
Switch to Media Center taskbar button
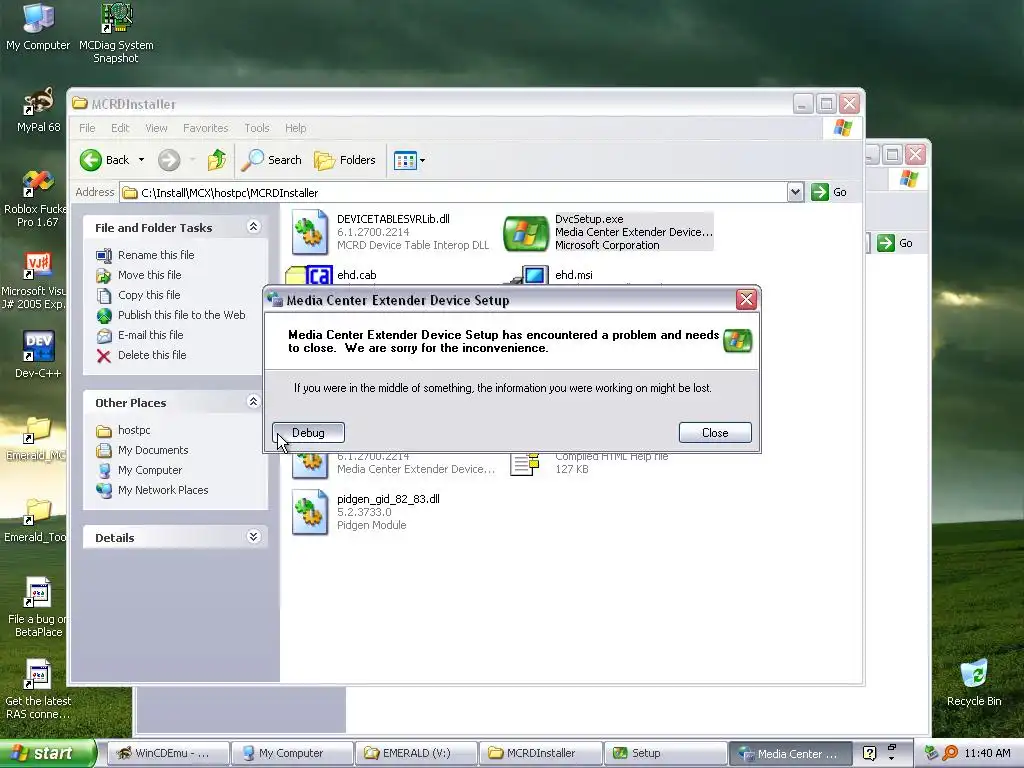pos(790,753)
